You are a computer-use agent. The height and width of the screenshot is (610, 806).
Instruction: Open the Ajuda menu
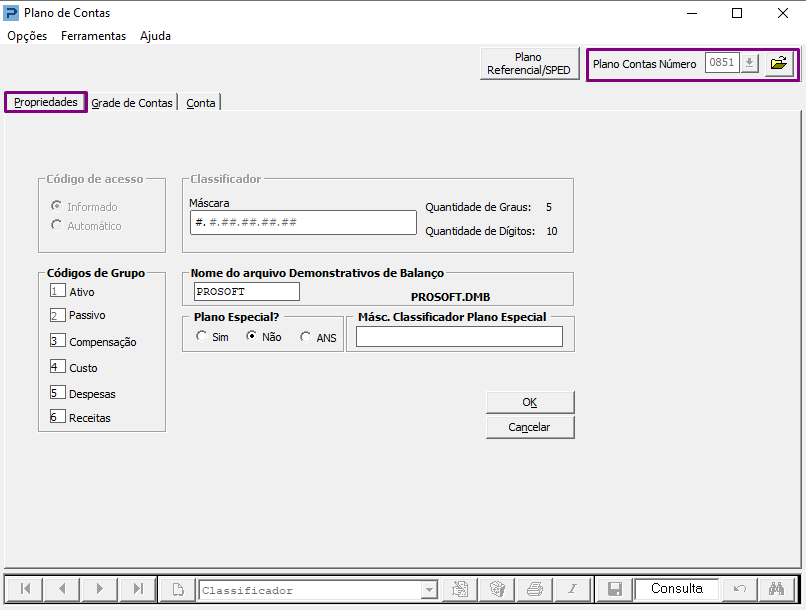tap(155, 36)
